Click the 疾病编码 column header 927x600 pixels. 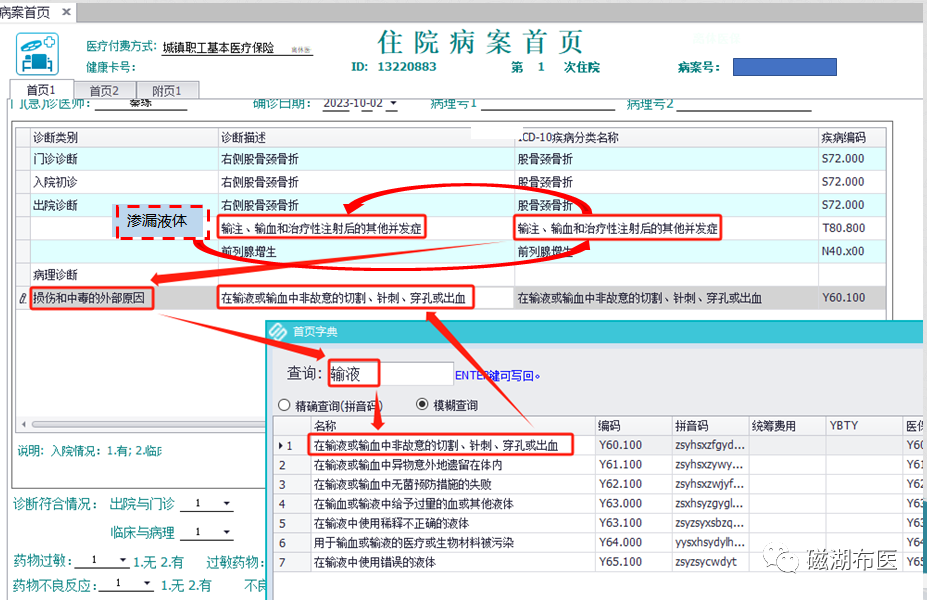851,138
